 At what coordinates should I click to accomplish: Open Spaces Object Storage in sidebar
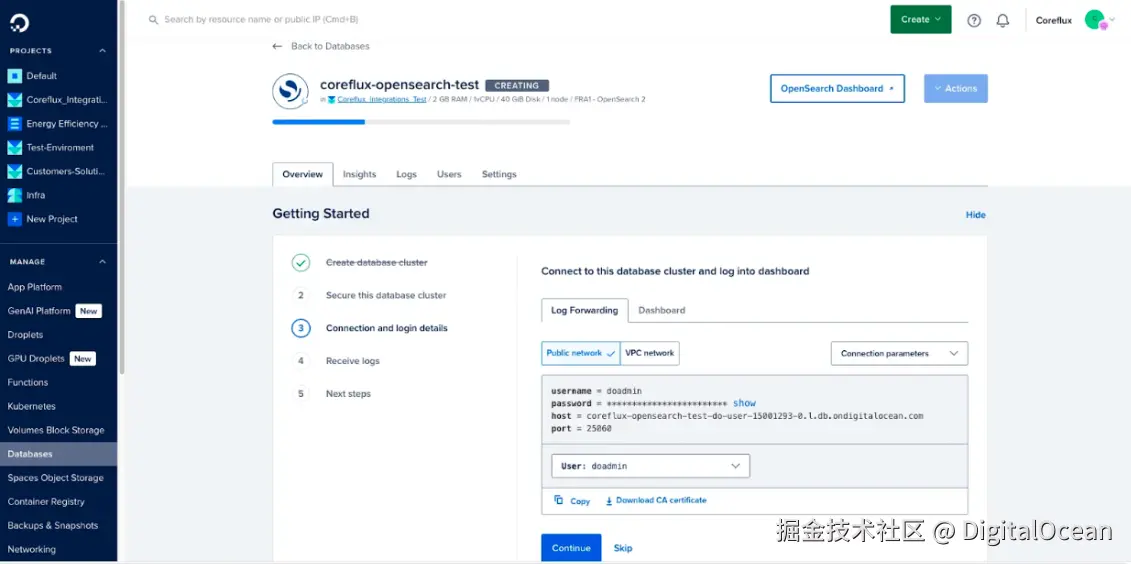[58, 477]
